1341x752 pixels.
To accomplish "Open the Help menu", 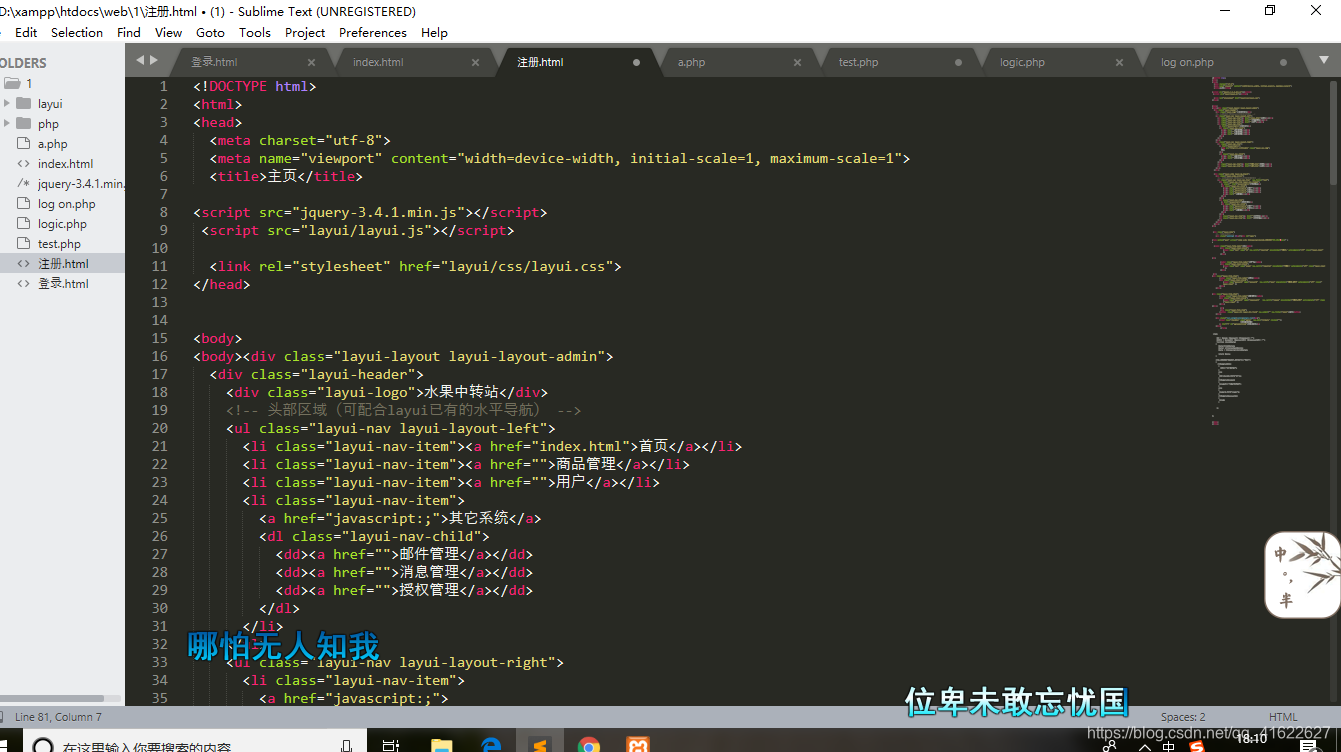I will coord(434,32).
